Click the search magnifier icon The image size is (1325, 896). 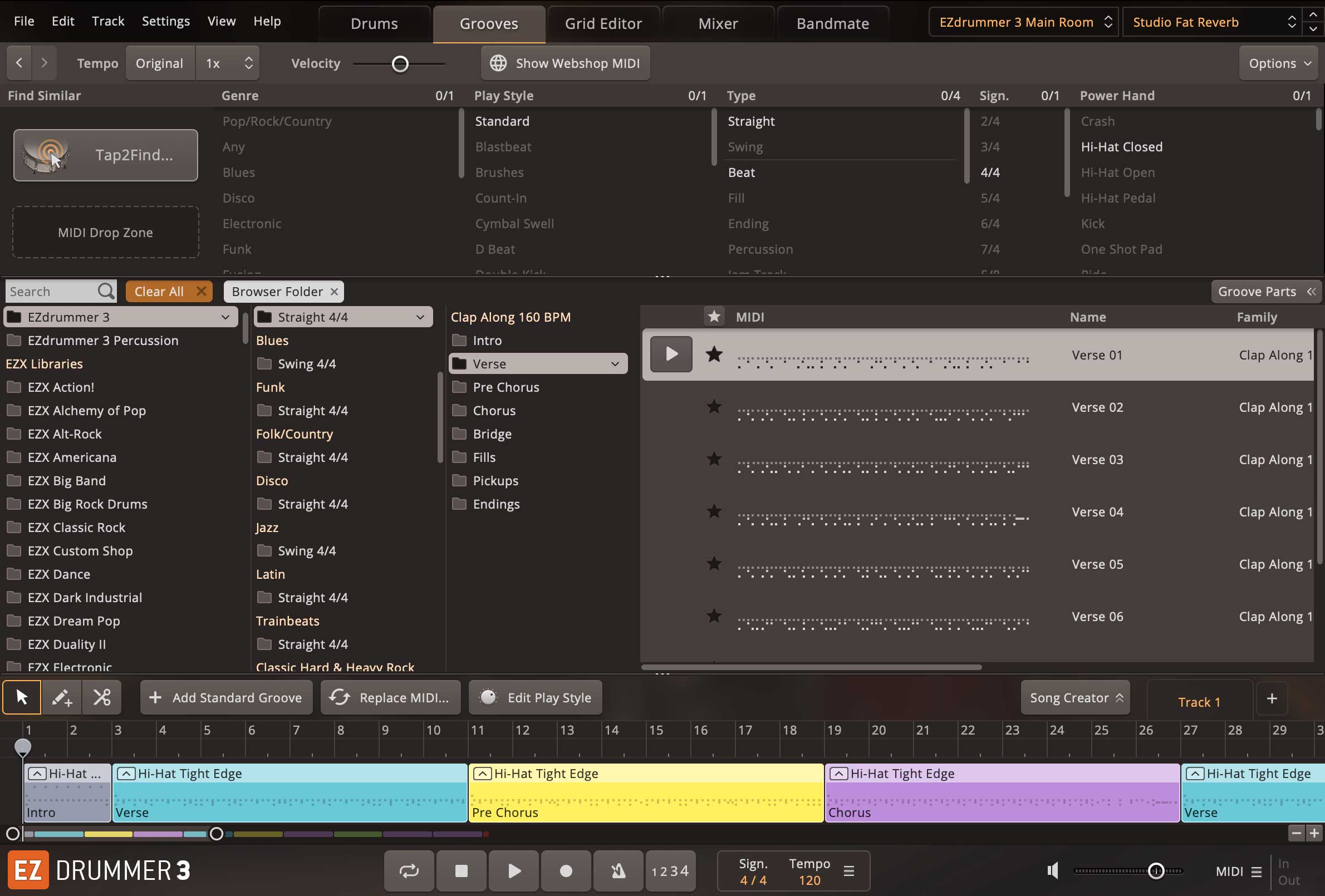105,291
